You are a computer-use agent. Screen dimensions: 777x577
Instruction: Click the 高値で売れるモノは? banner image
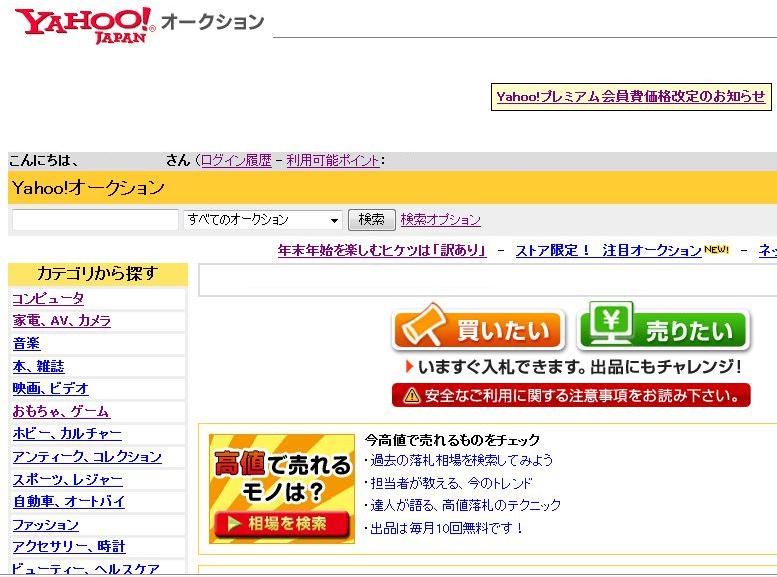[x=282, y=489]
